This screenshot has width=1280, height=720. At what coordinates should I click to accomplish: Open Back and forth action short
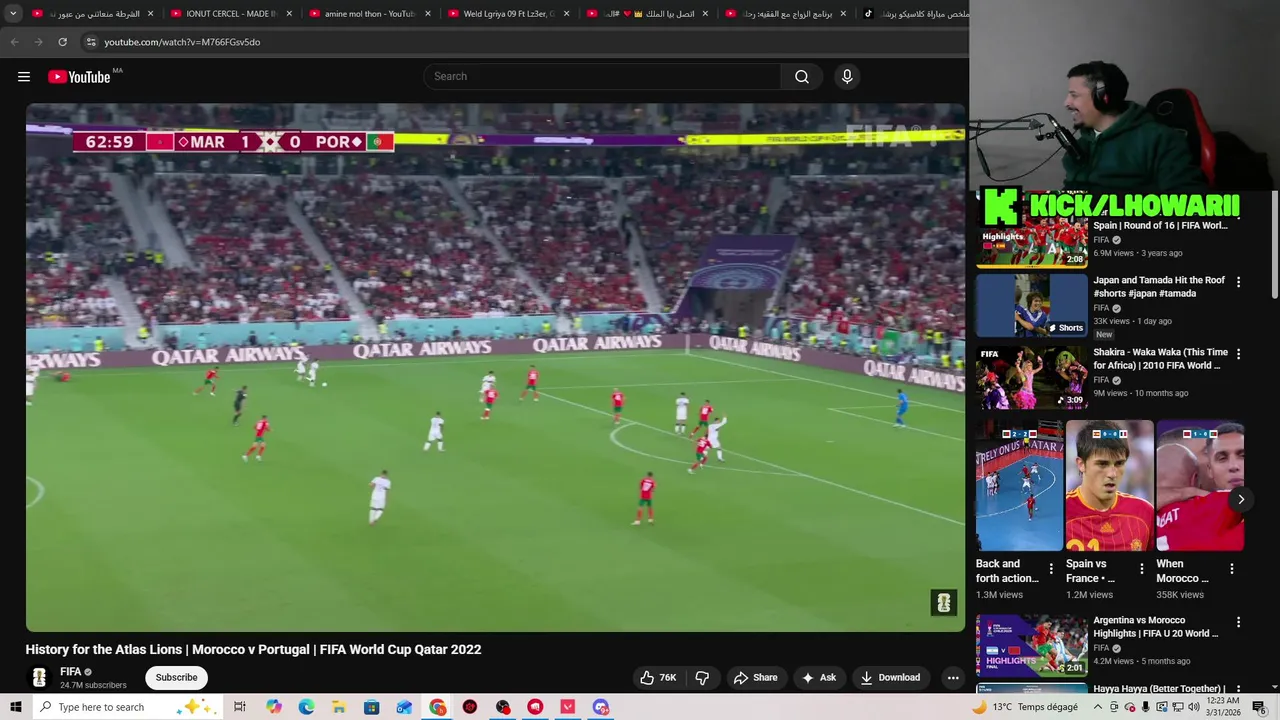[1019, 486]
